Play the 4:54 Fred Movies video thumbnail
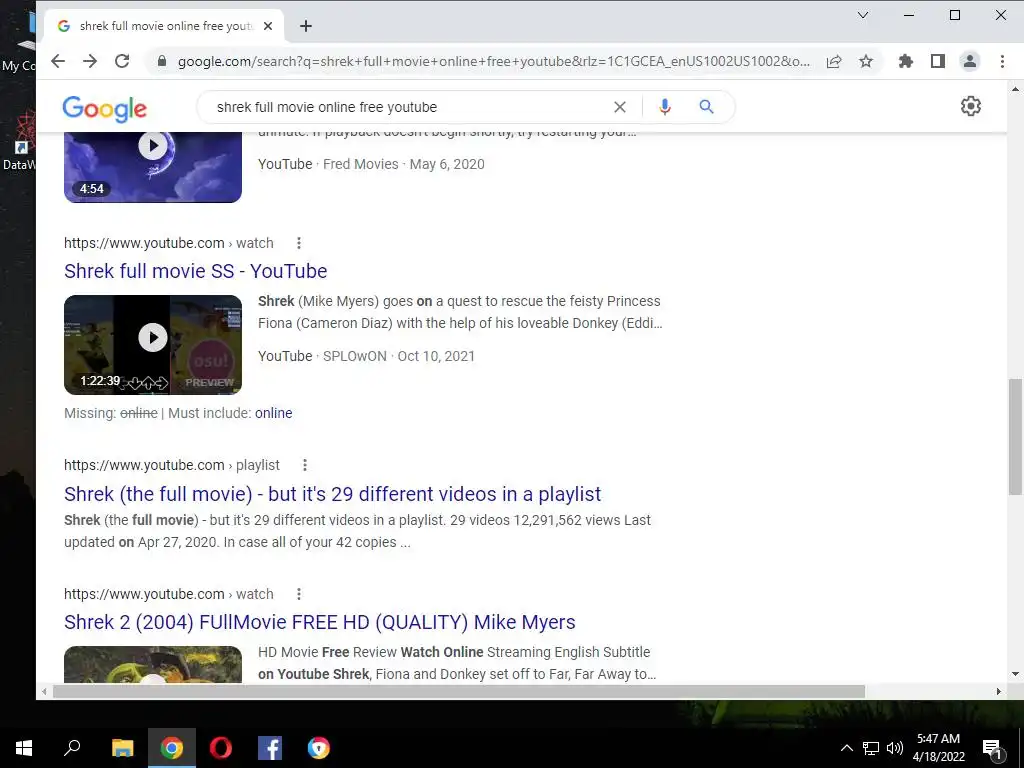 point(153,167)
